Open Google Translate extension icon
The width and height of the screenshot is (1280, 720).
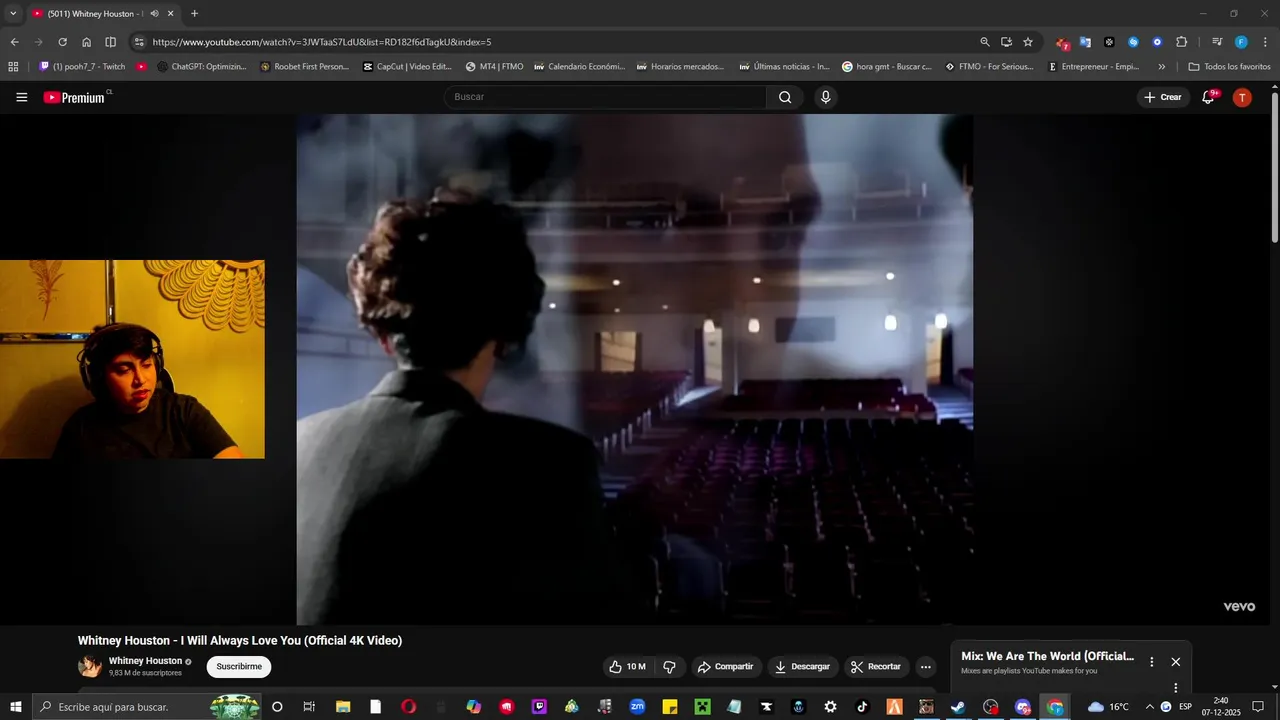coord(1085,42)
